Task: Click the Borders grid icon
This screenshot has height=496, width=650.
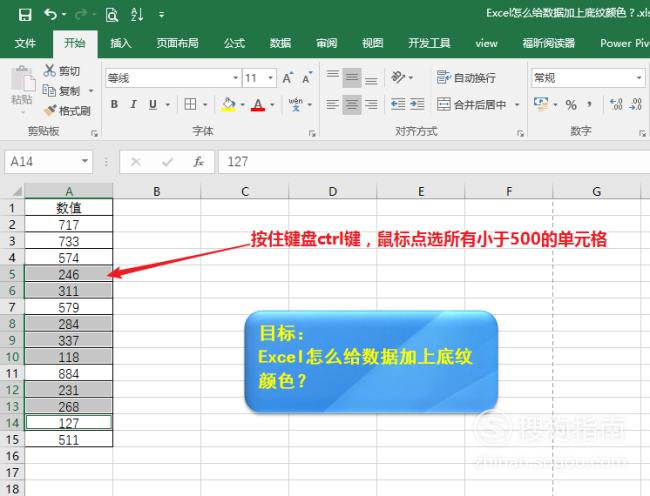Action: [190, 104]
